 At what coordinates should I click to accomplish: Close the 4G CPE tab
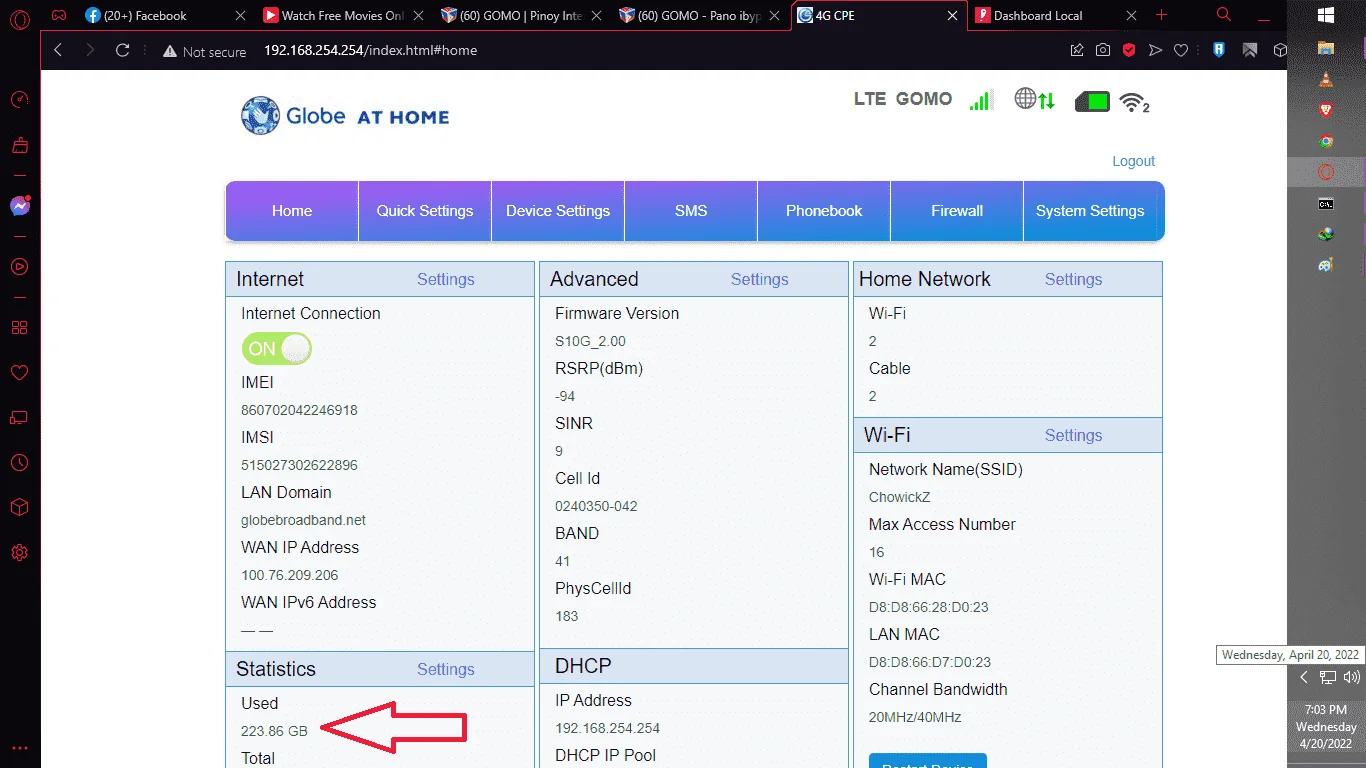(x=952, y=16)
